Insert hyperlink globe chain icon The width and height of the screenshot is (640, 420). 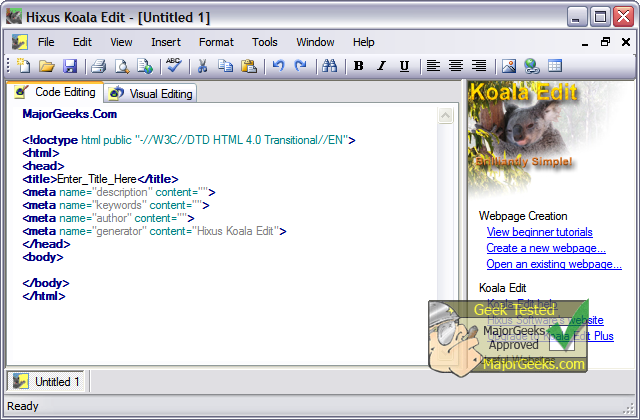[531, 66]
